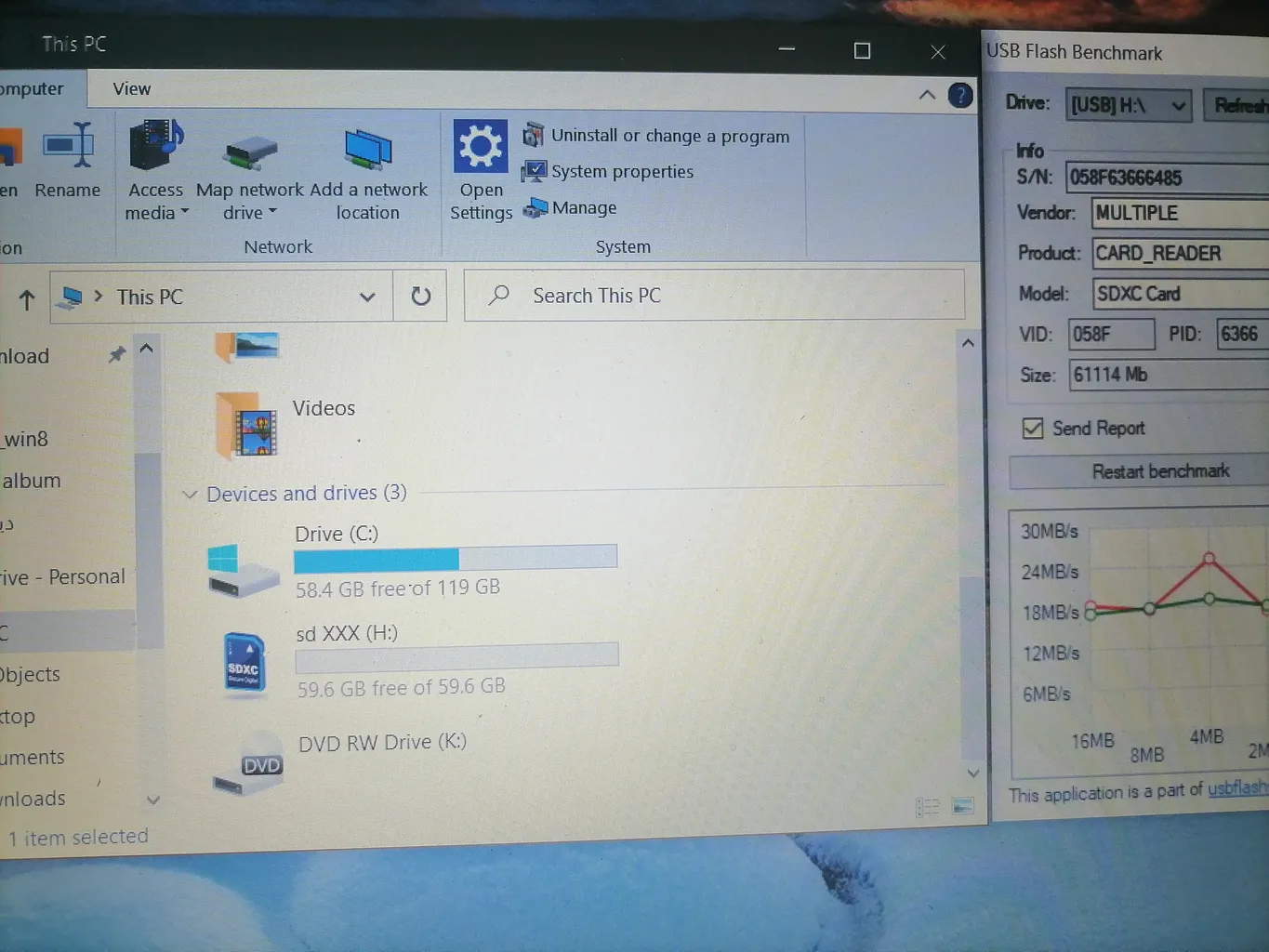1269x952 pixels.
Task: Open the address bar history dropdown
Action: [367, 297]
